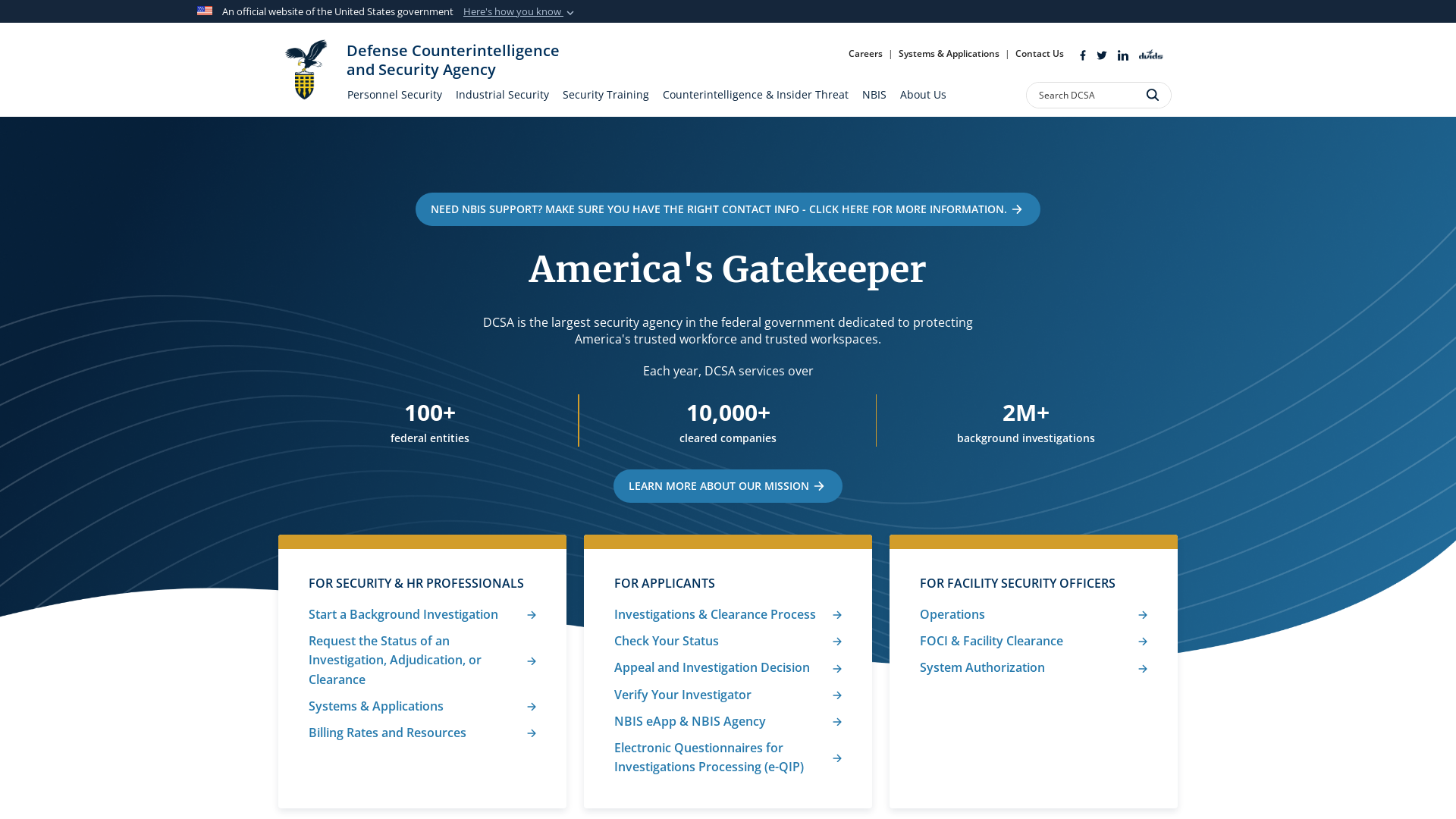Open DCSA Twitter profile icon
This screenshot has height=819, width=1456.
1102,55
